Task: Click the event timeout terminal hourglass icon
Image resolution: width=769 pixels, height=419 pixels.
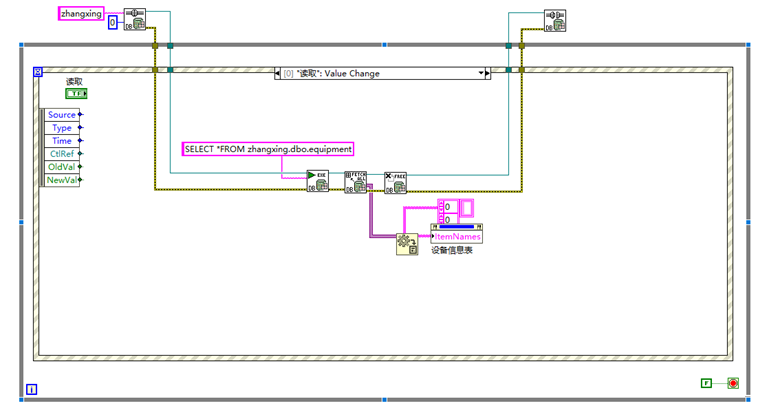Action: coord(38,72)
